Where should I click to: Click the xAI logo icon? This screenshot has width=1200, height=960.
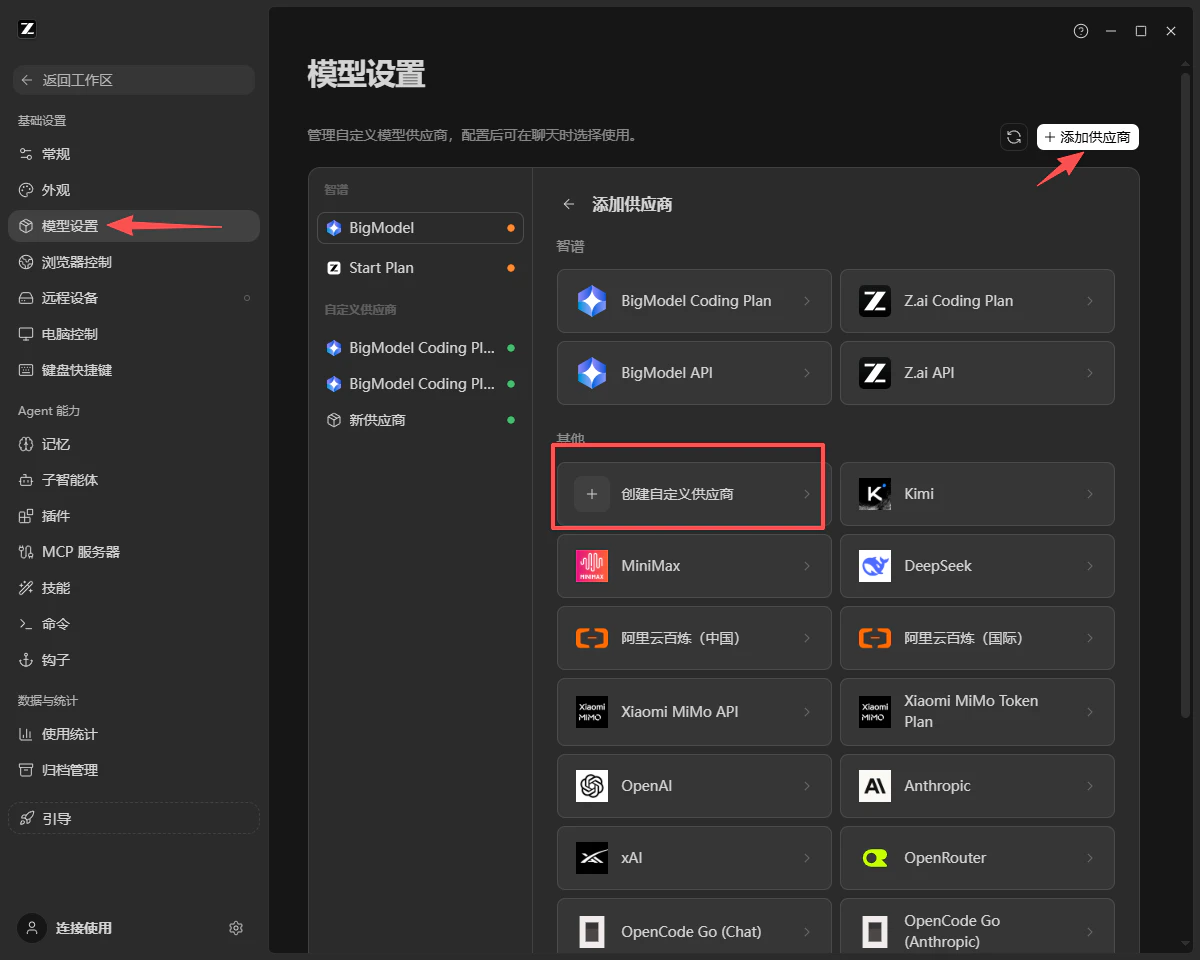coord(592,858)
